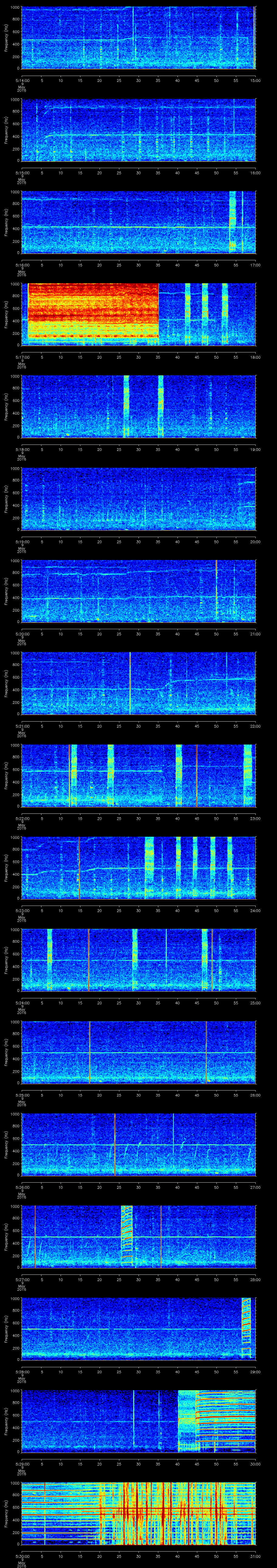Select the '20:00' end time label

click(x=256, y=542)
